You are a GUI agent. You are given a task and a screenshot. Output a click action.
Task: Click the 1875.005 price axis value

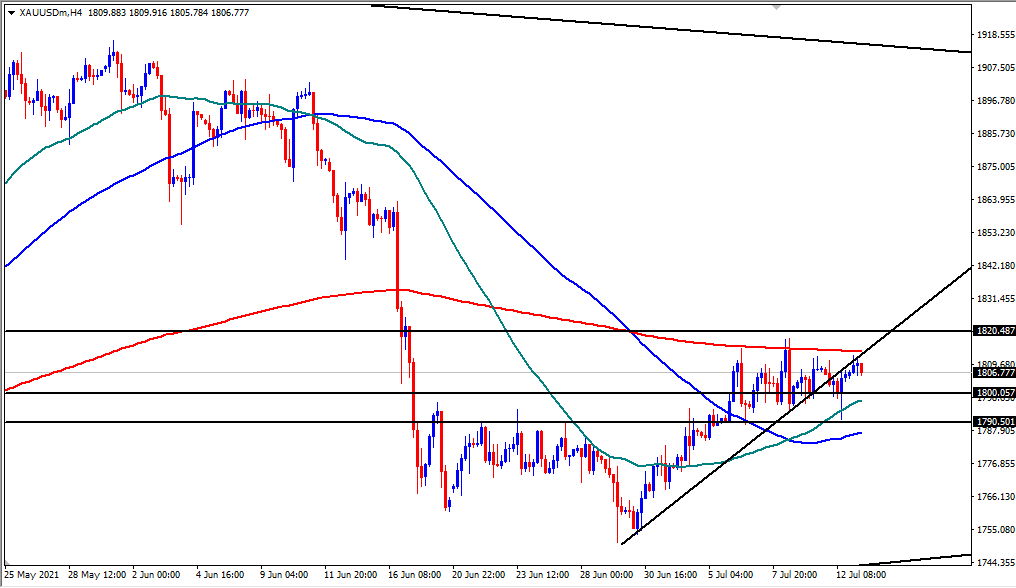click(x=996, y=167)
